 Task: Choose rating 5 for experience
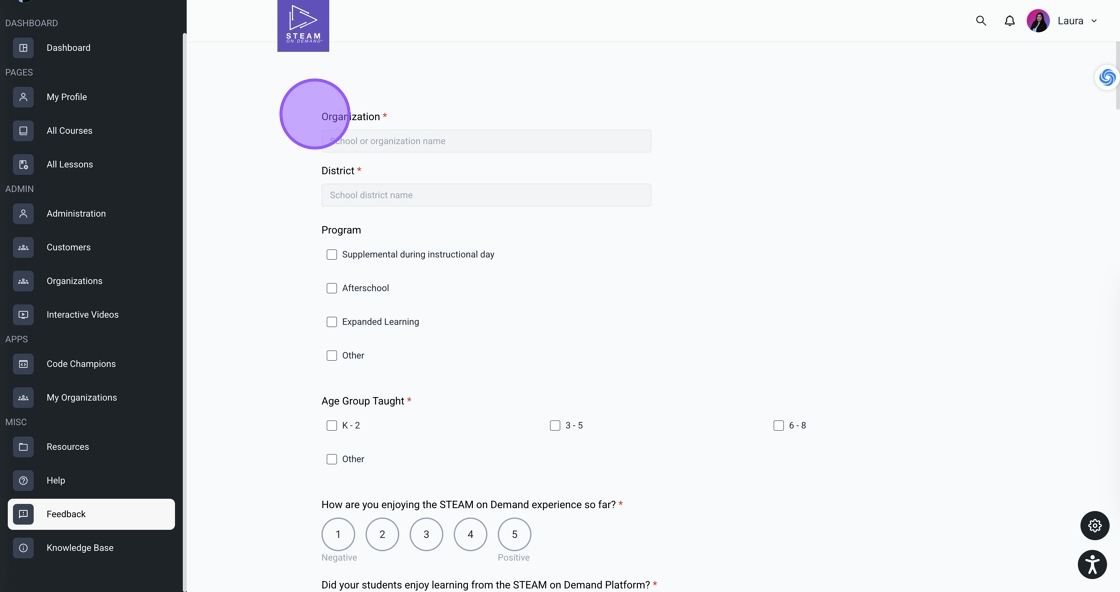click(x=514, y=534)
